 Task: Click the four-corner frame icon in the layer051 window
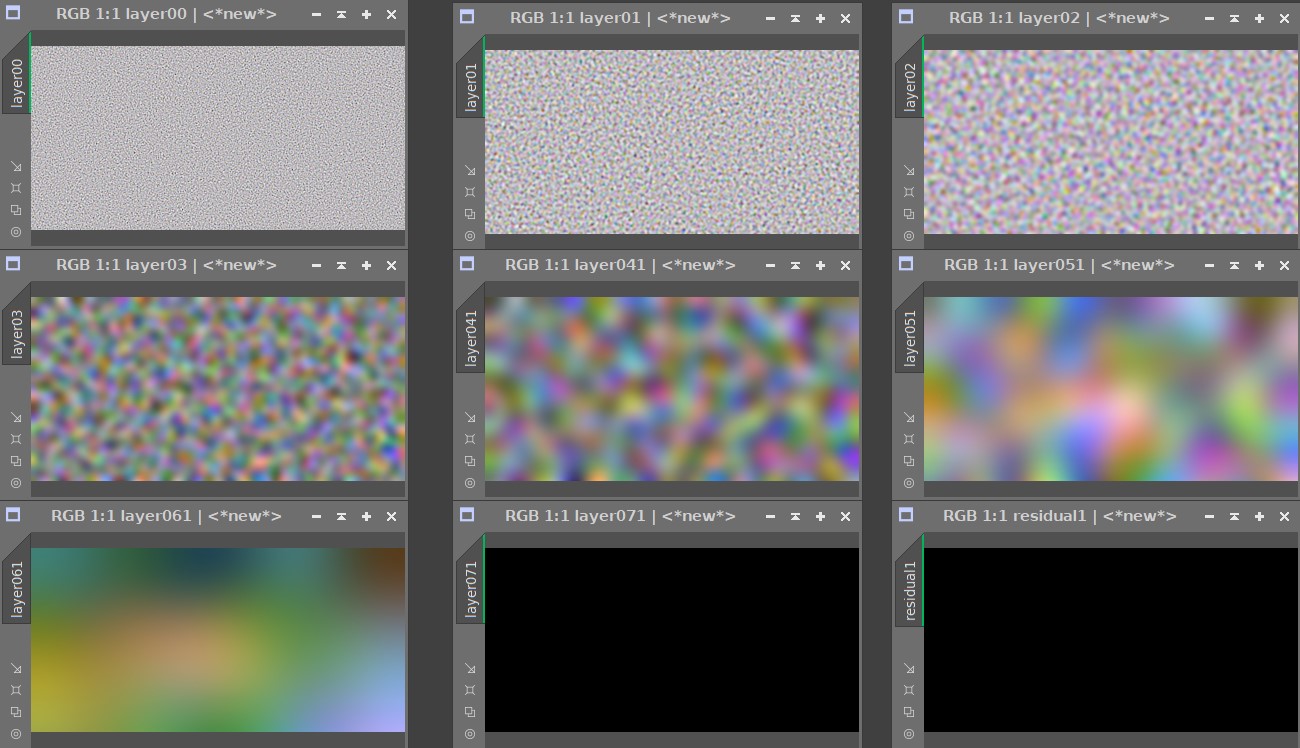click(x=909, y=439)
